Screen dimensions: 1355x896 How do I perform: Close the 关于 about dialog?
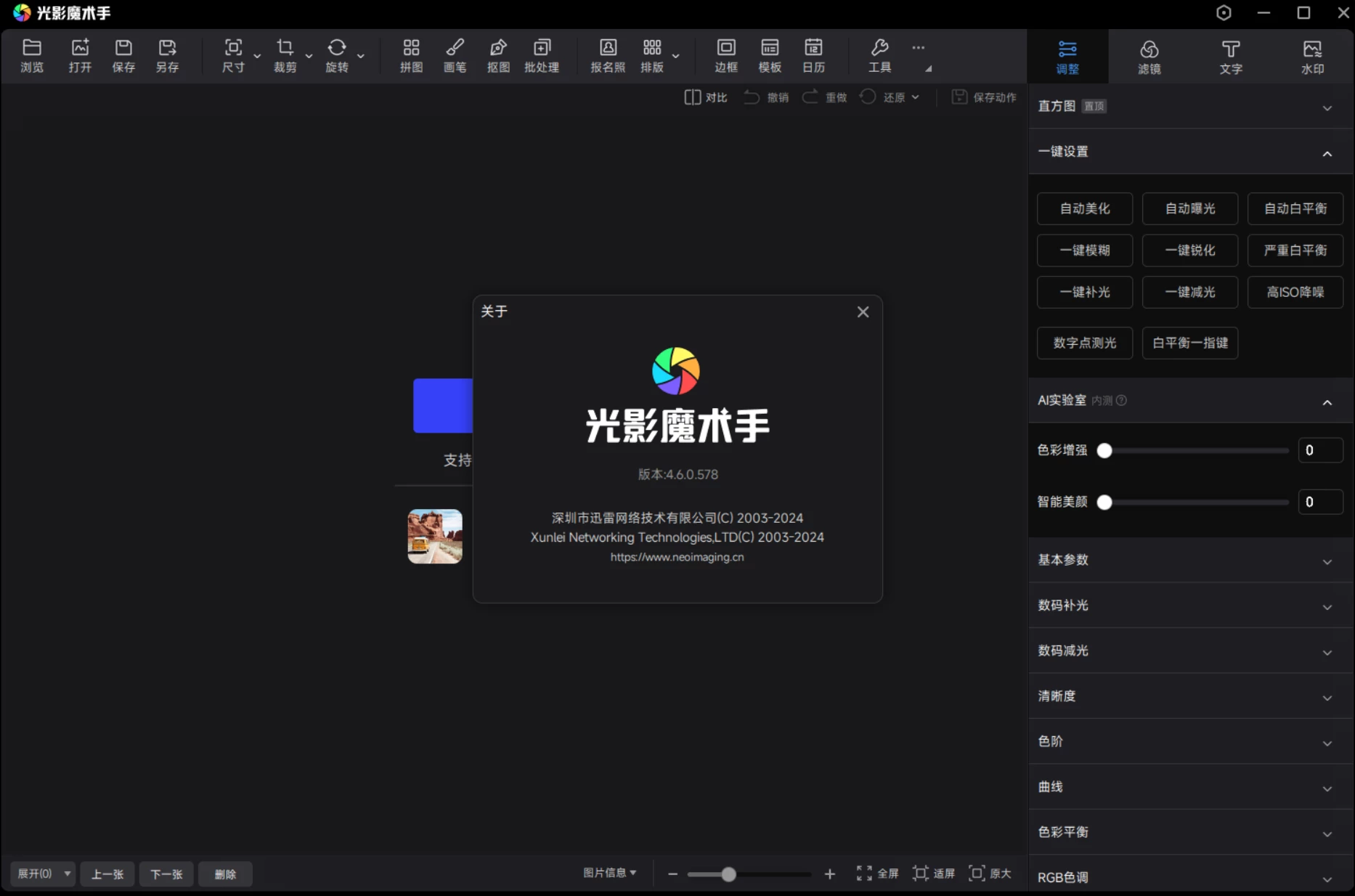coord(863,311)
